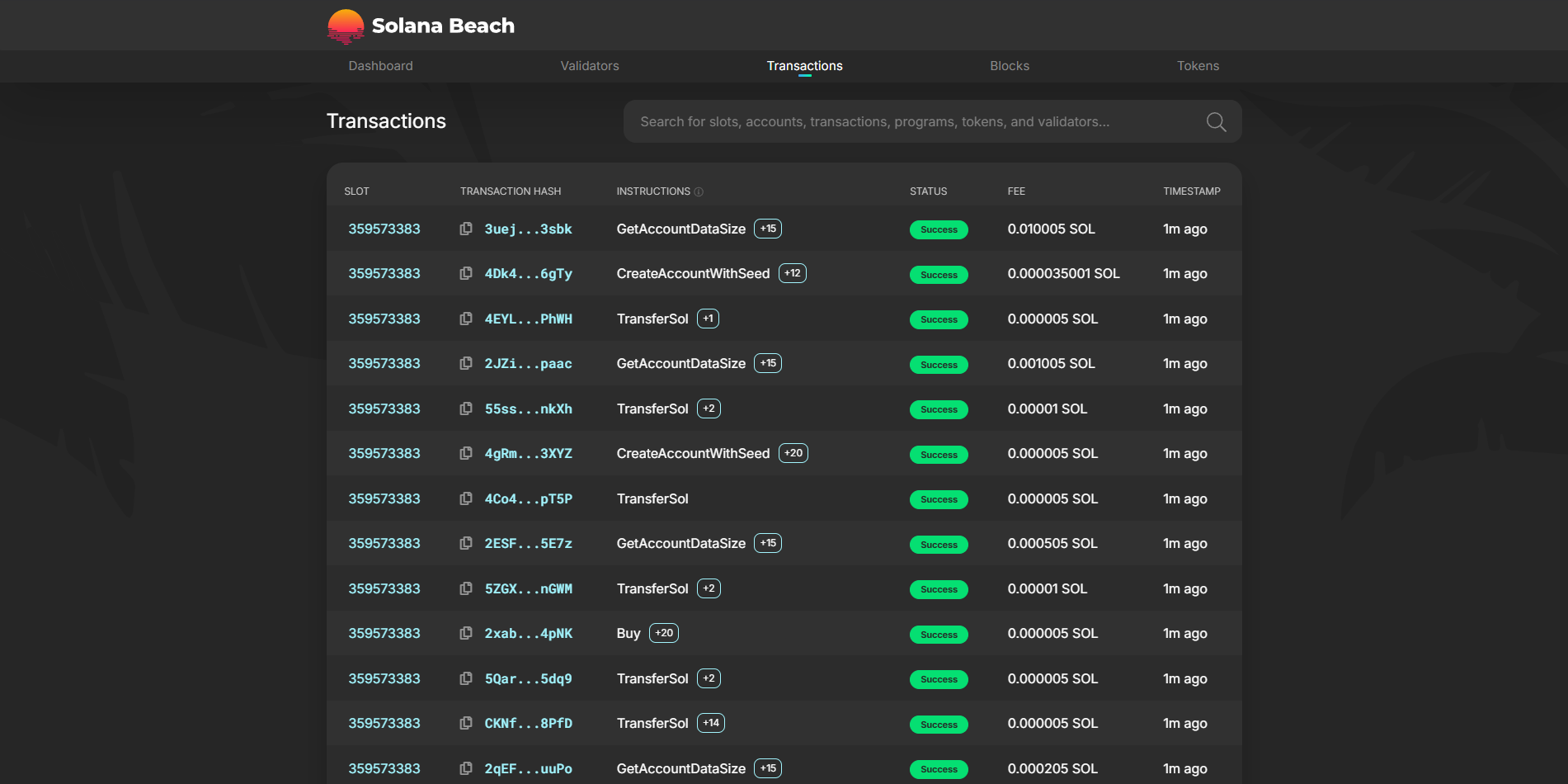Switch to the Blocks tab

(1010, 65)
